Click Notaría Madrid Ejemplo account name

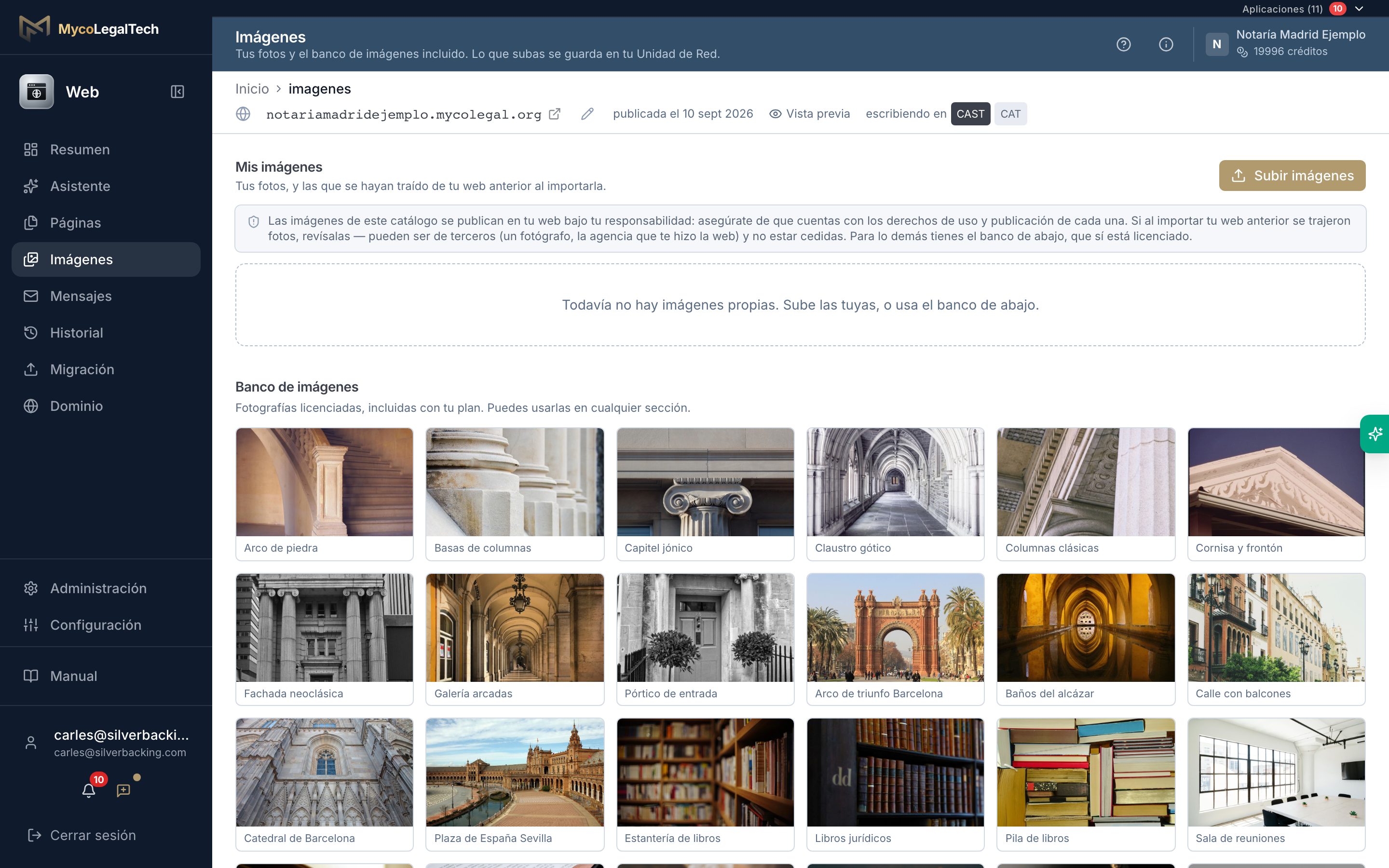(x=1301, y=34)
